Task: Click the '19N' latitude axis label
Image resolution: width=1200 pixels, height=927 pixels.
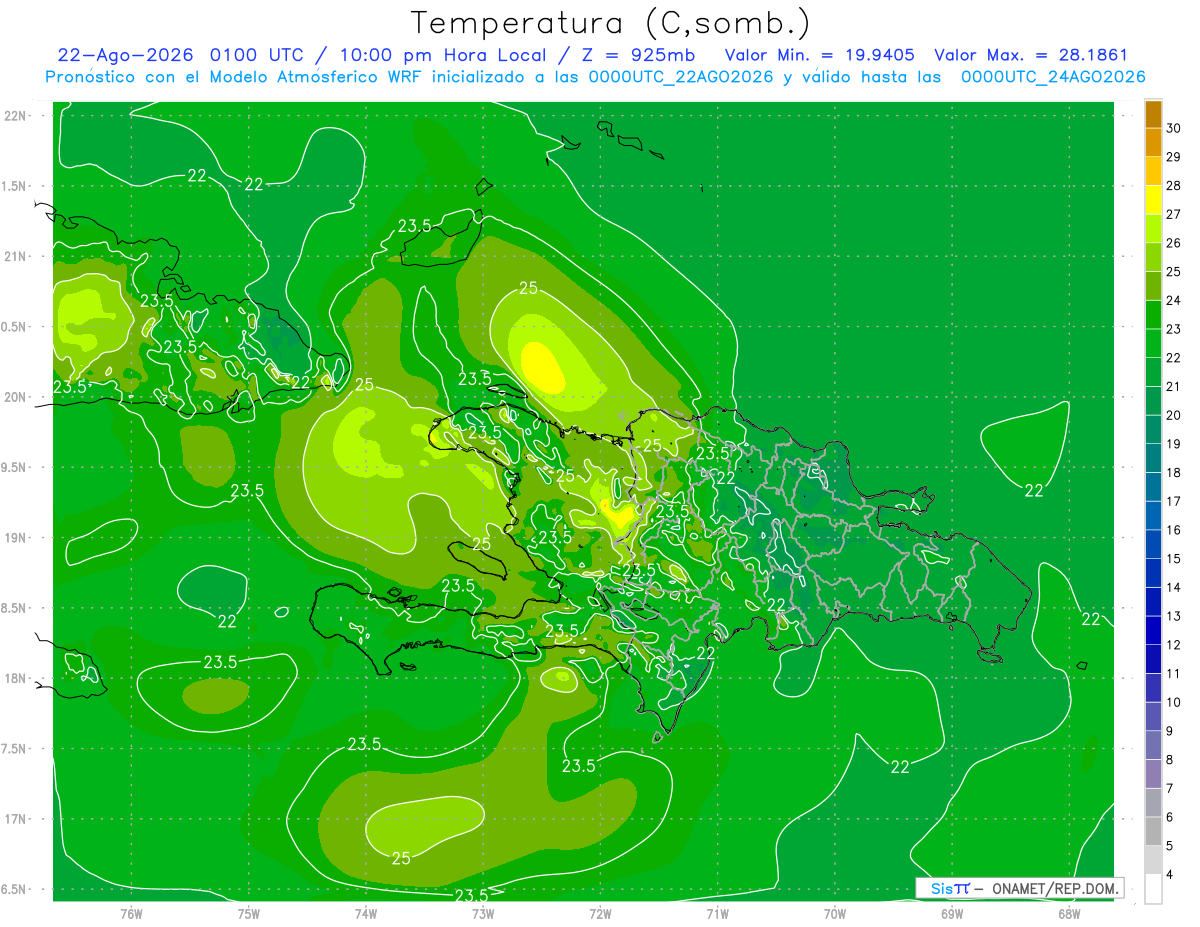Action: click(x=15, y=537)
